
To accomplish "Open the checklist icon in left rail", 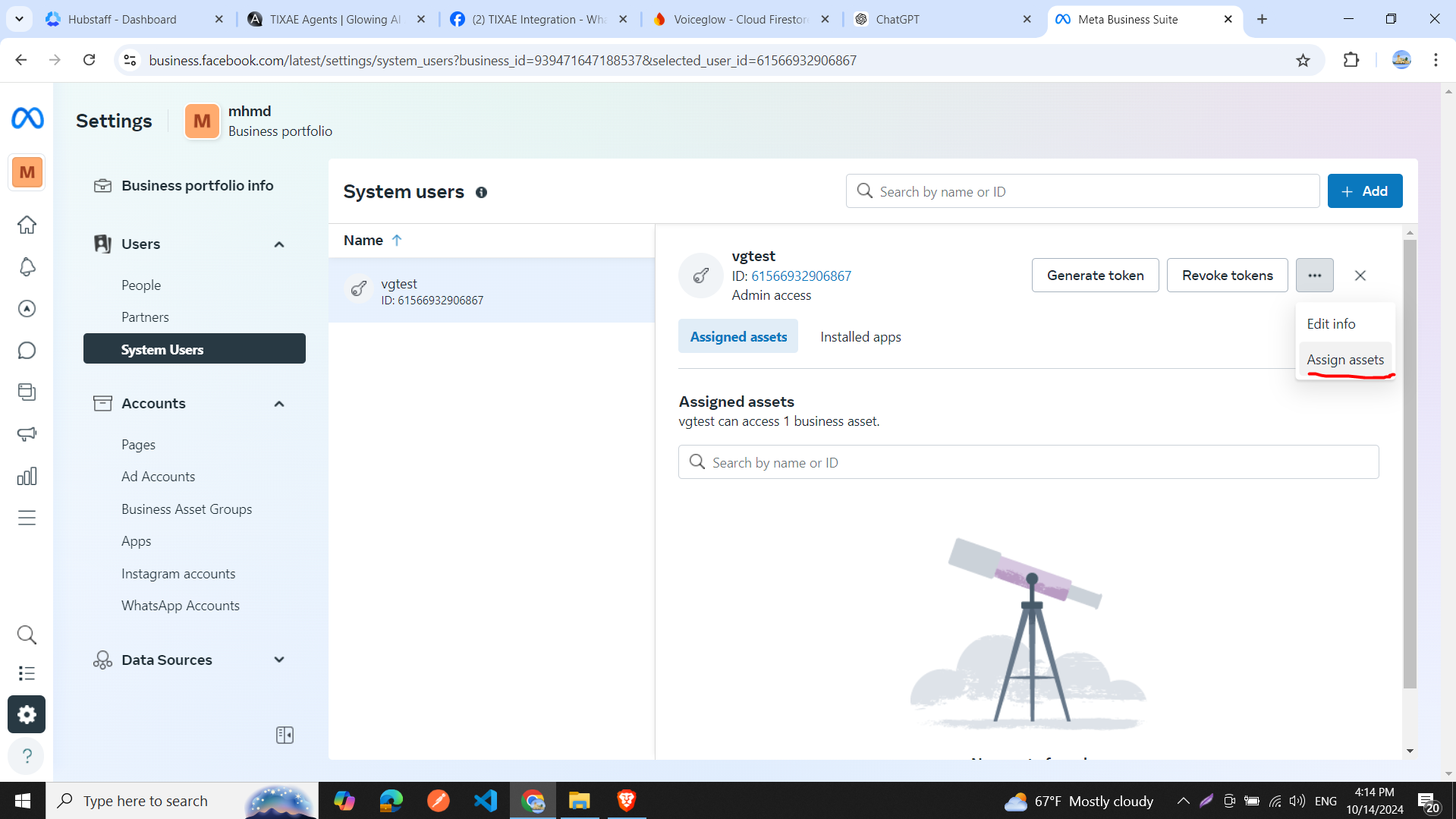I will [27, 673].
